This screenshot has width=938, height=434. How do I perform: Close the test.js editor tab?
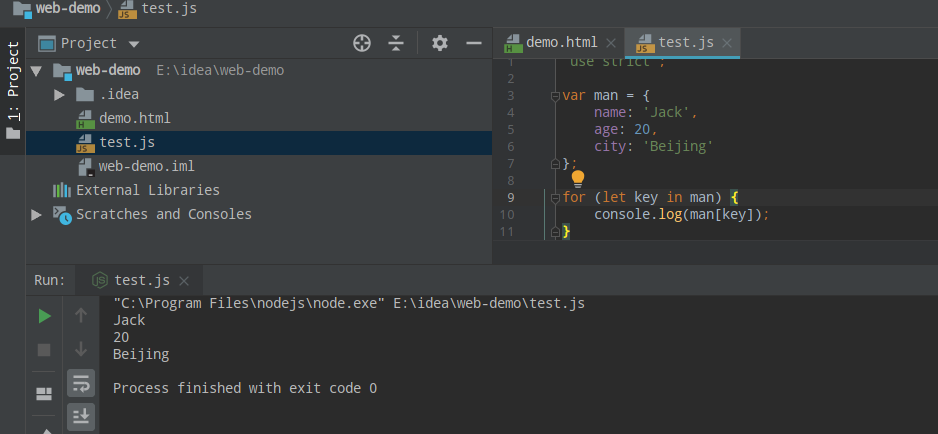point(727,43)
